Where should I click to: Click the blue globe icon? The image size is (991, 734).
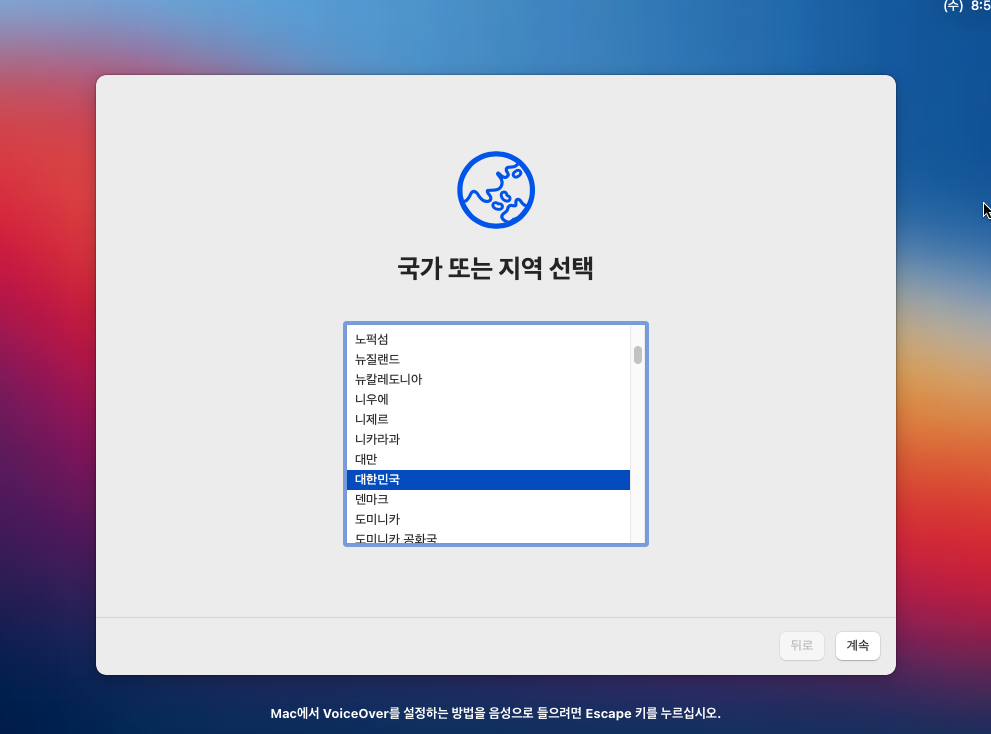[496, 190]
